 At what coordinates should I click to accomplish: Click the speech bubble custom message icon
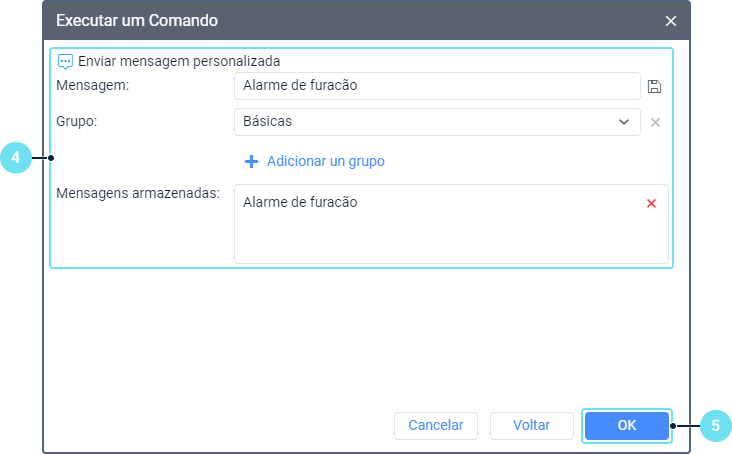pyautogui.click(x=66, y=60)
